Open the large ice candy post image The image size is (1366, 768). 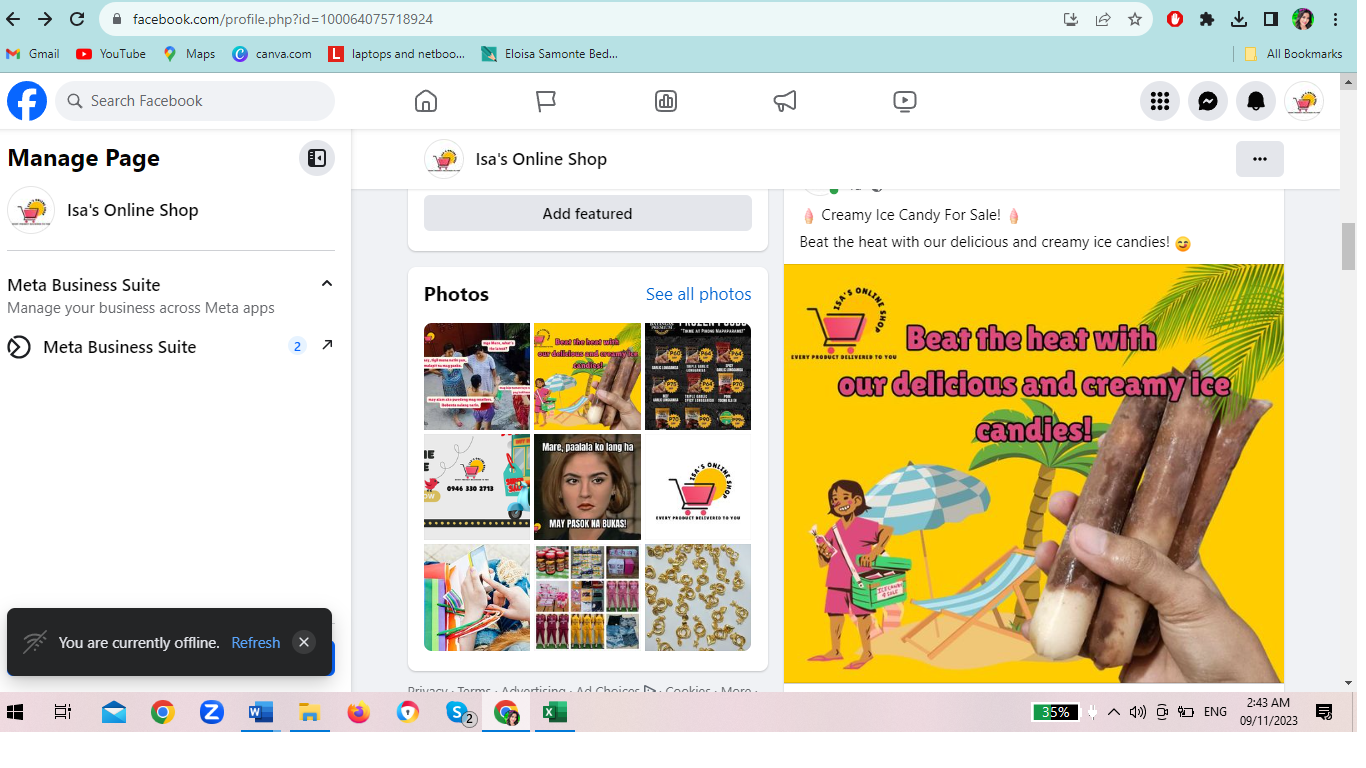(x=1034, y=474)
